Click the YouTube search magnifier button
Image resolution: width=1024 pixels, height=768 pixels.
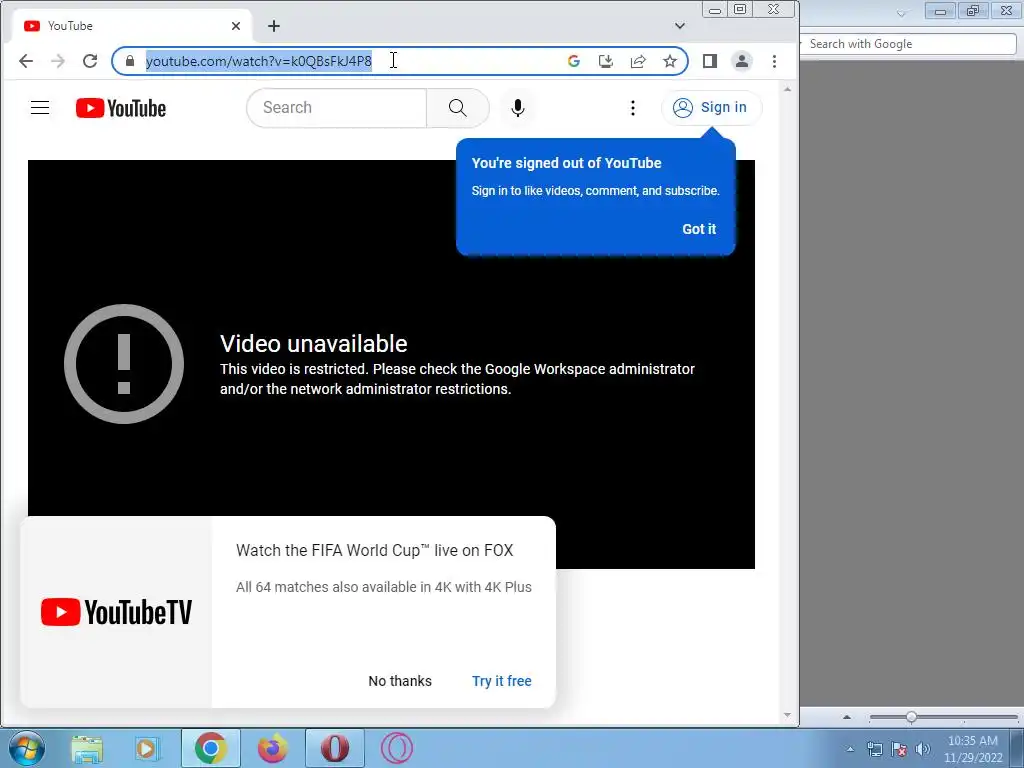pos(458,108)
